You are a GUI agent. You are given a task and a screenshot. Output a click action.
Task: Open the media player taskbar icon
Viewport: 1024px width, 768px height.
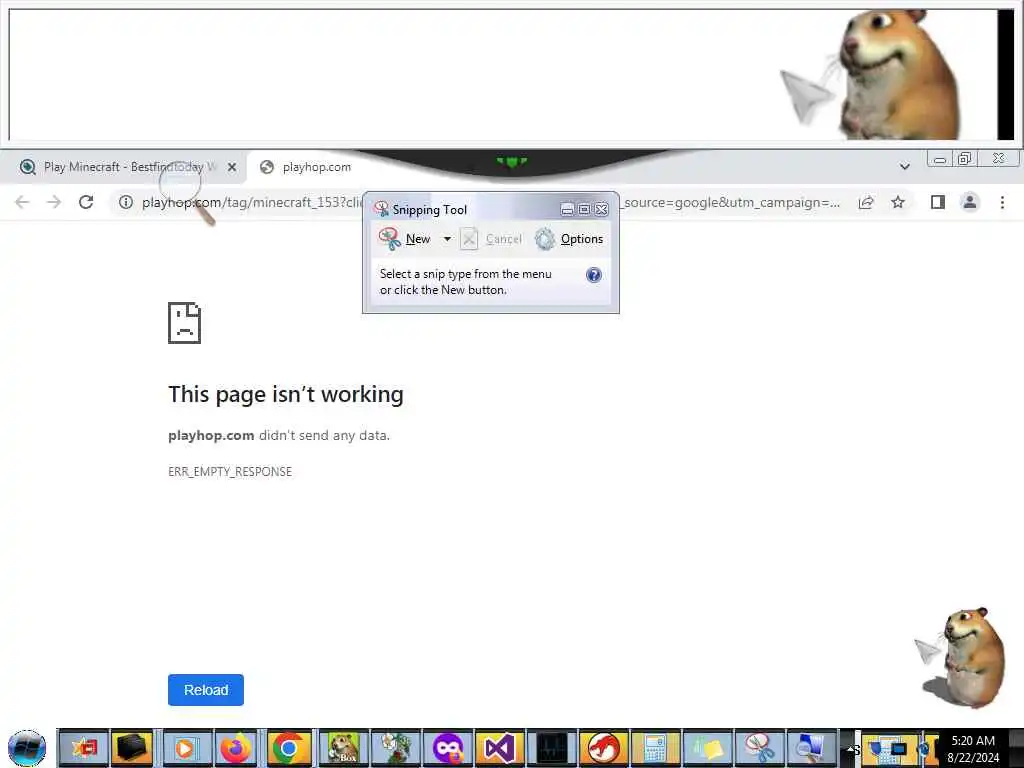185,748
